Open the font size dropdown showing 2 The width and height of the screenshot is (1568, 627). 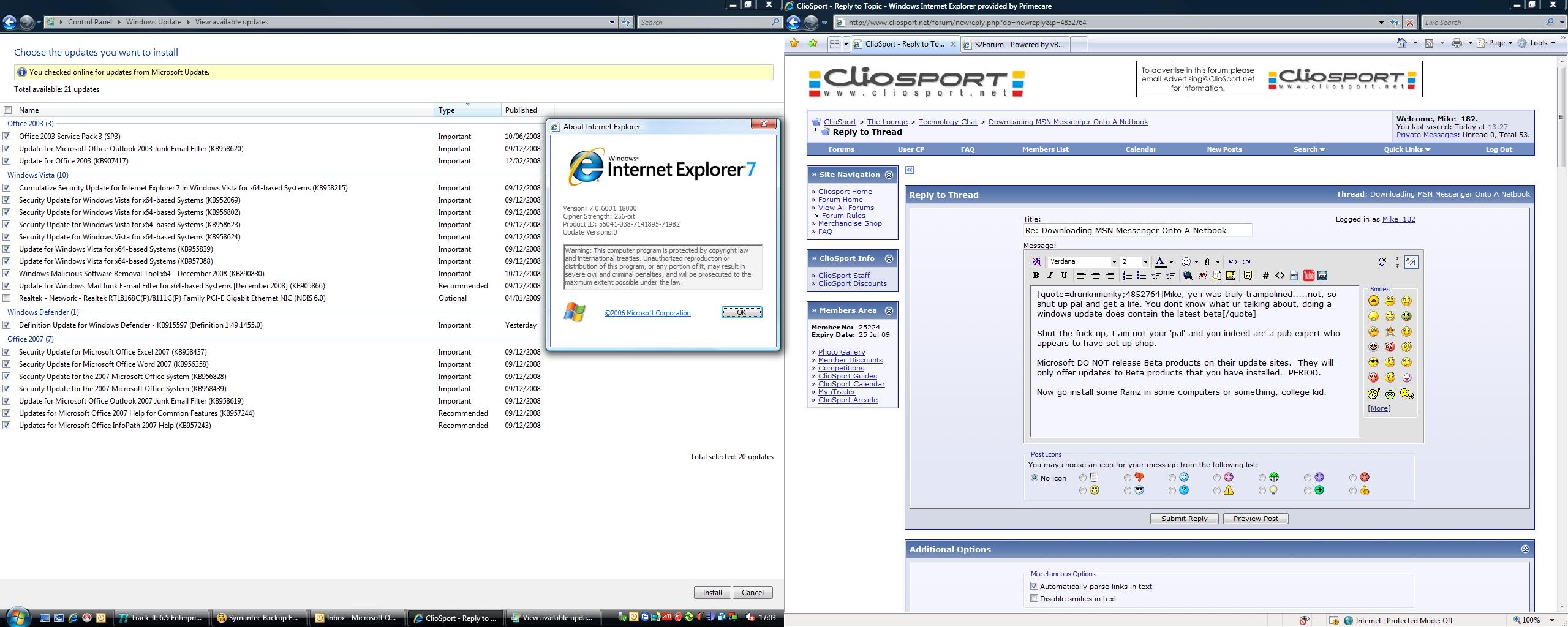[x=1145, y=262]
